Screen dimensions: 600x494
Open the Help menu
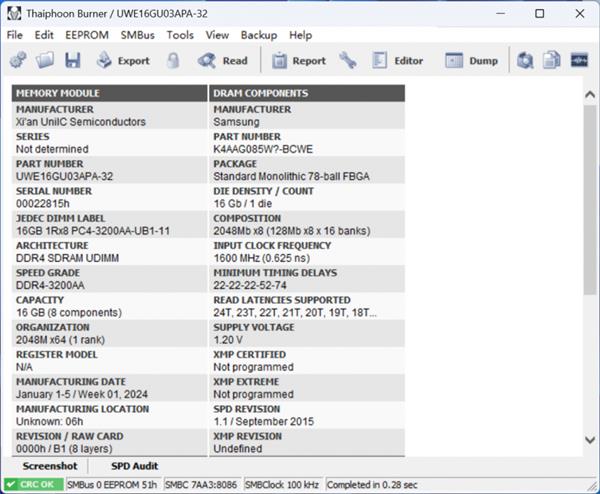click(300, 35)
